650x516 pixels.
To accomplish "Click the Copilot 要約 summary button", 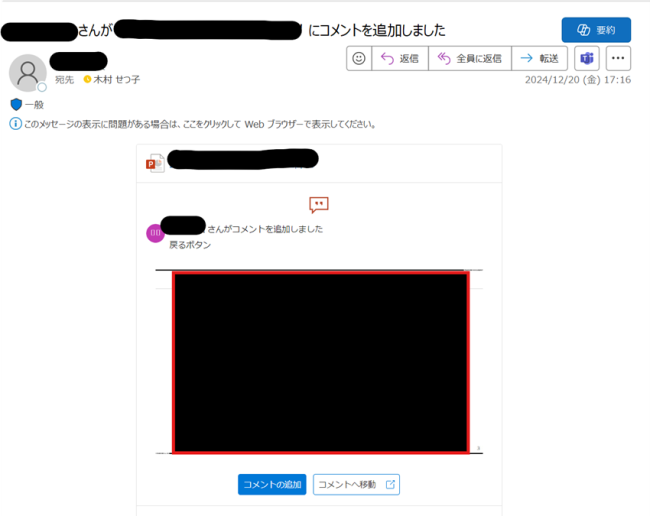I will click(x=596, y=30).
